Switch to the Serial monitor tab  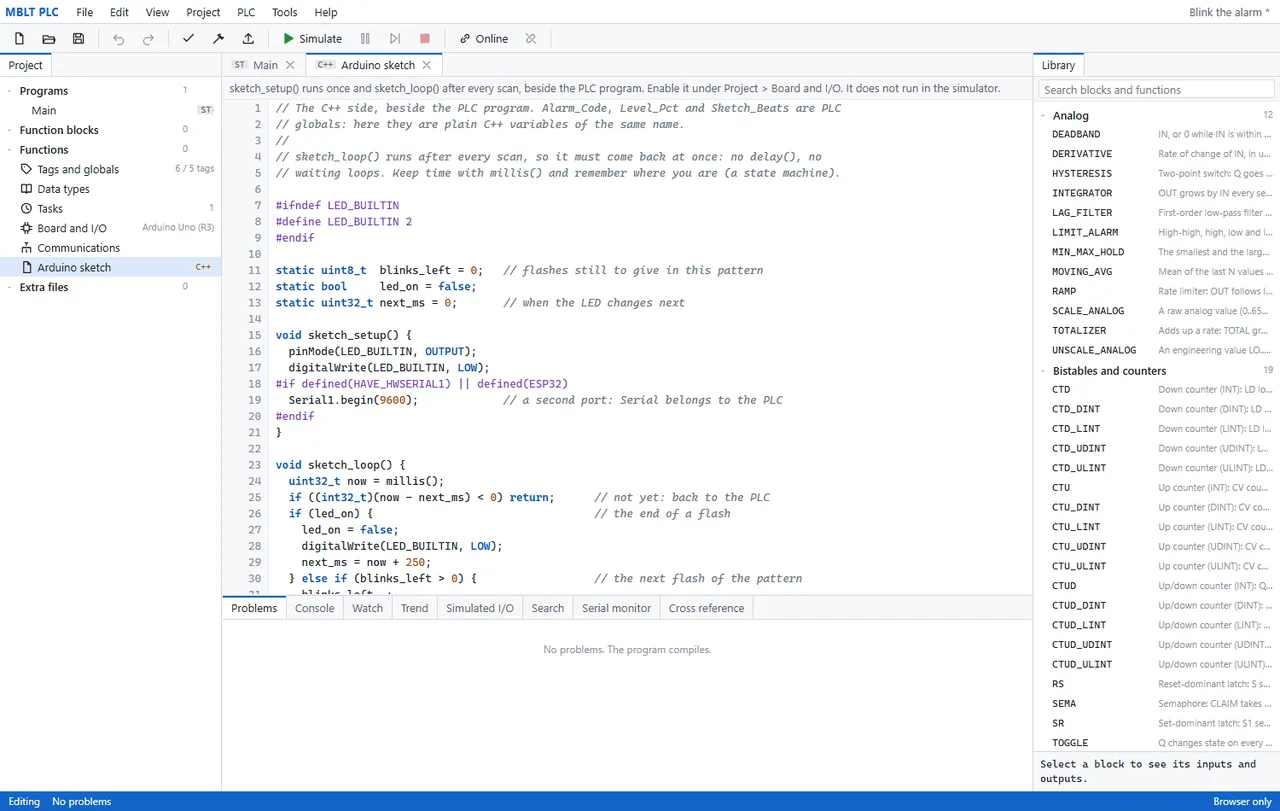coord(616,608)
